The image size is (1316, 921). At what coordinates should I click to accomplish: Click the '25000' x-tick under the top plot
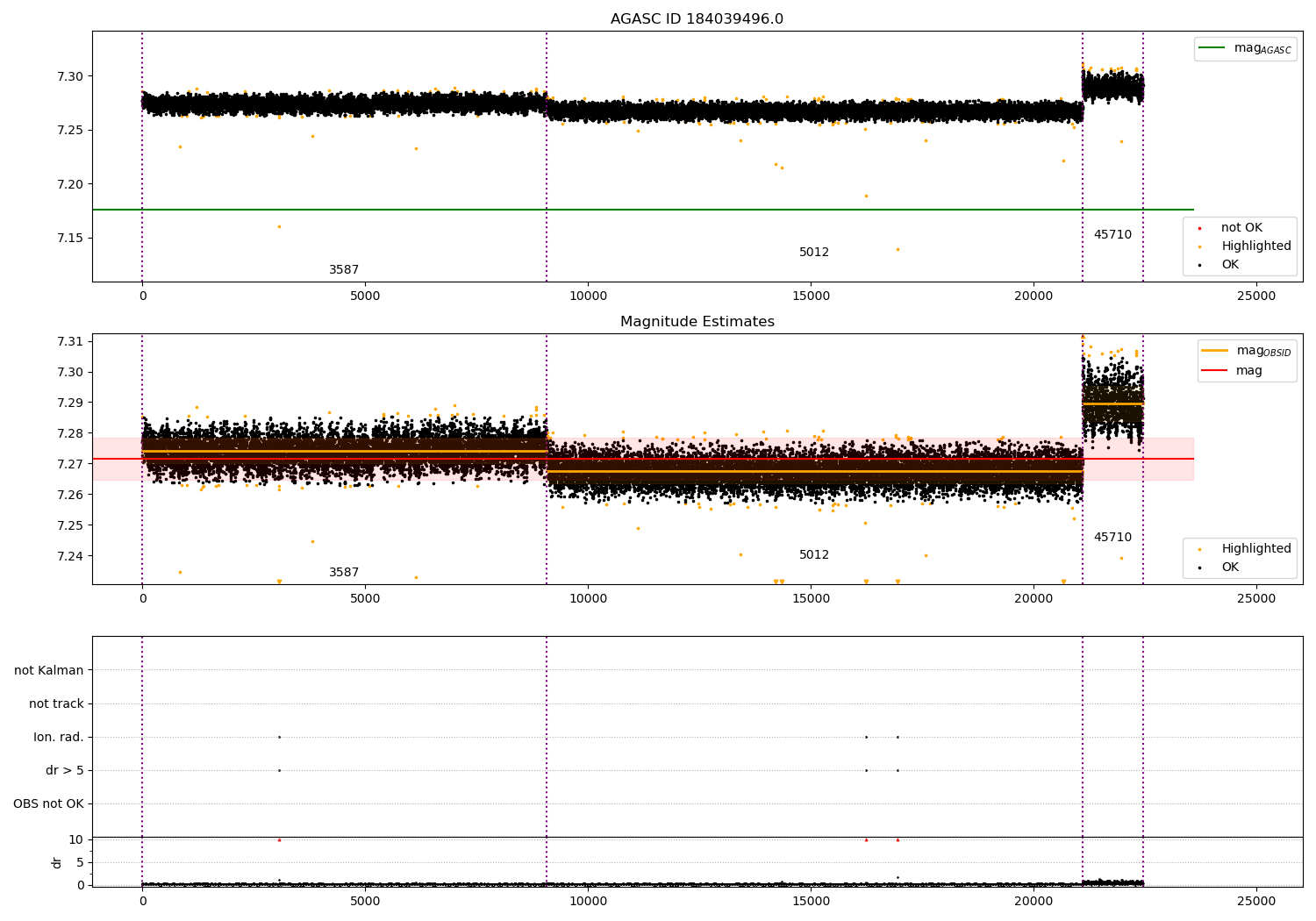1256,296
